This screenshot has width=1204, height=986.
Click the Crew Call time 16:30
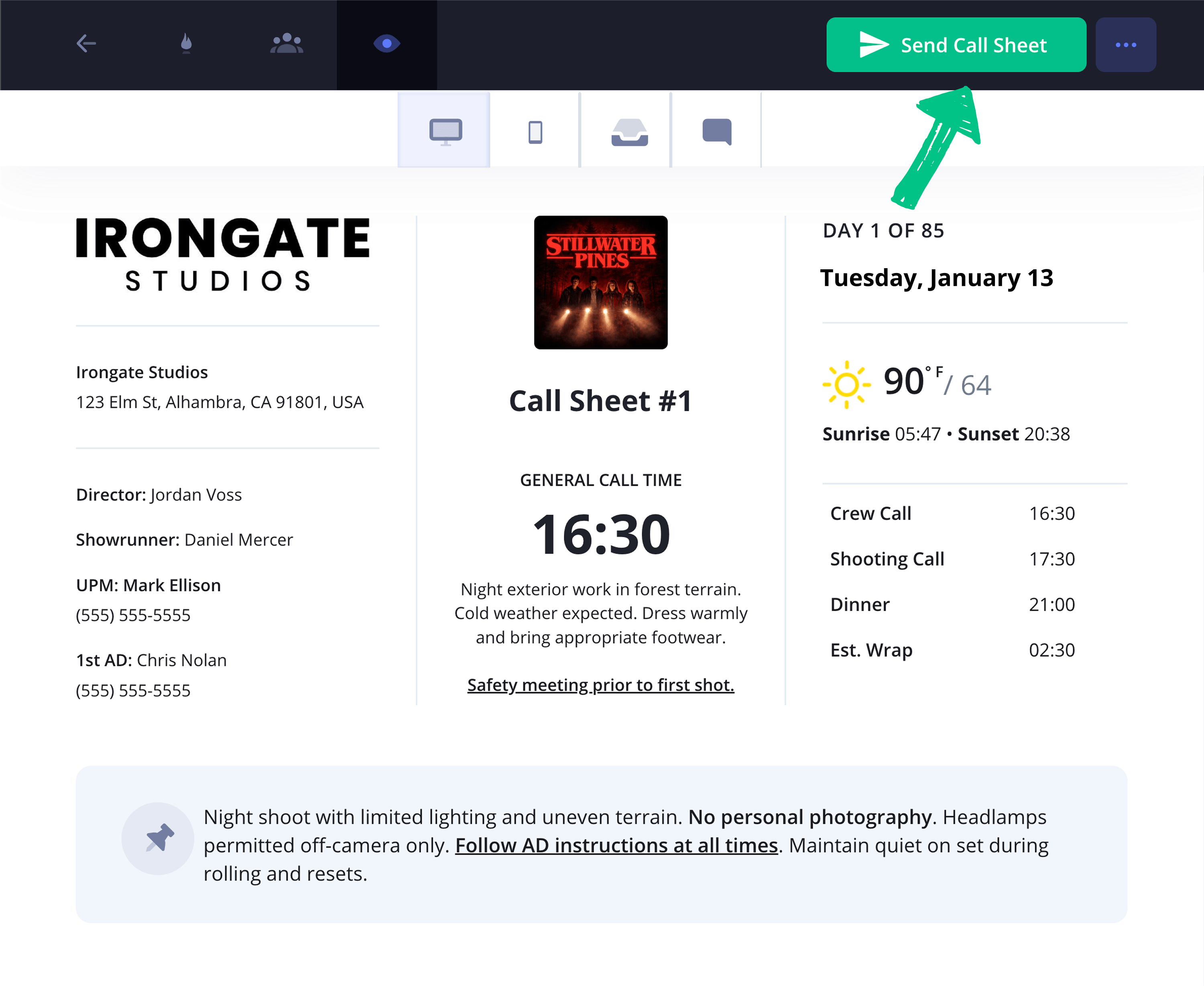tap(1052, 513)
